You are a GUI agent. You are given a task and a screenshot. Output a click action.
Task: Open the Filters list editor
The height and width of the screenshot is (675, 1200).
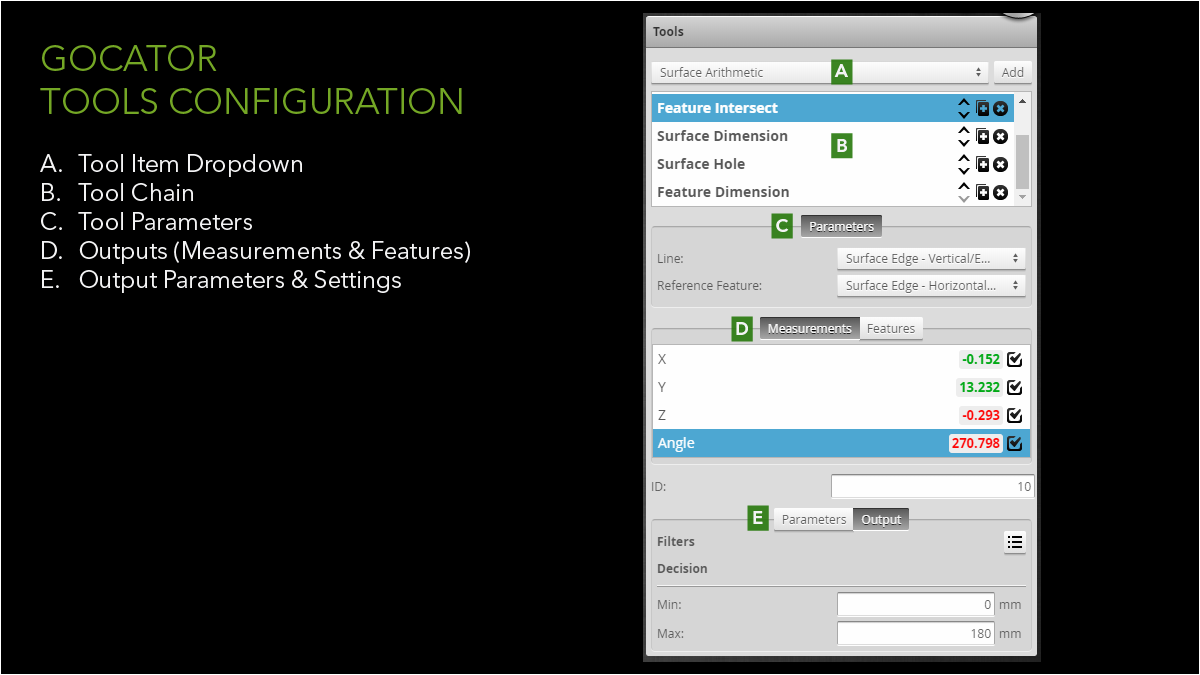click(x=1014, y=541)
